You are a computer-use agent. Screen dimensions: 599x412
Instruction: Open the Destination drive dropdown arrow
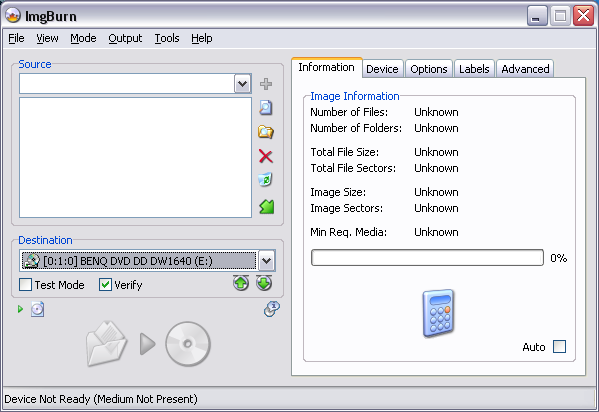[266, 261]
